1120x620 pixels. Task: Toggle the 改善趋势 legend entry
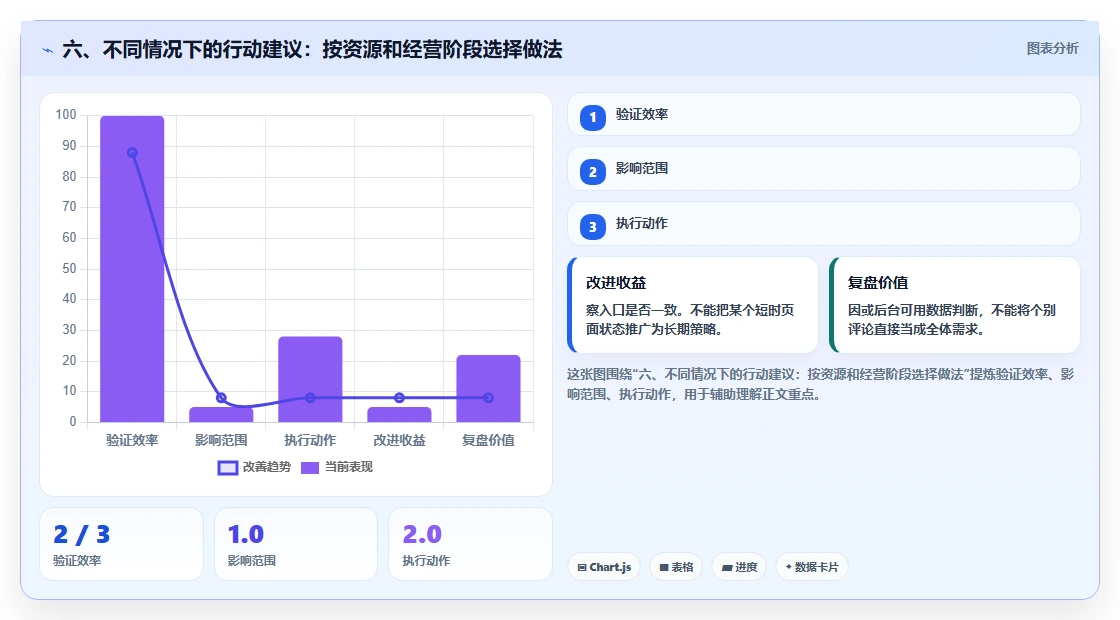pos(254,467)
